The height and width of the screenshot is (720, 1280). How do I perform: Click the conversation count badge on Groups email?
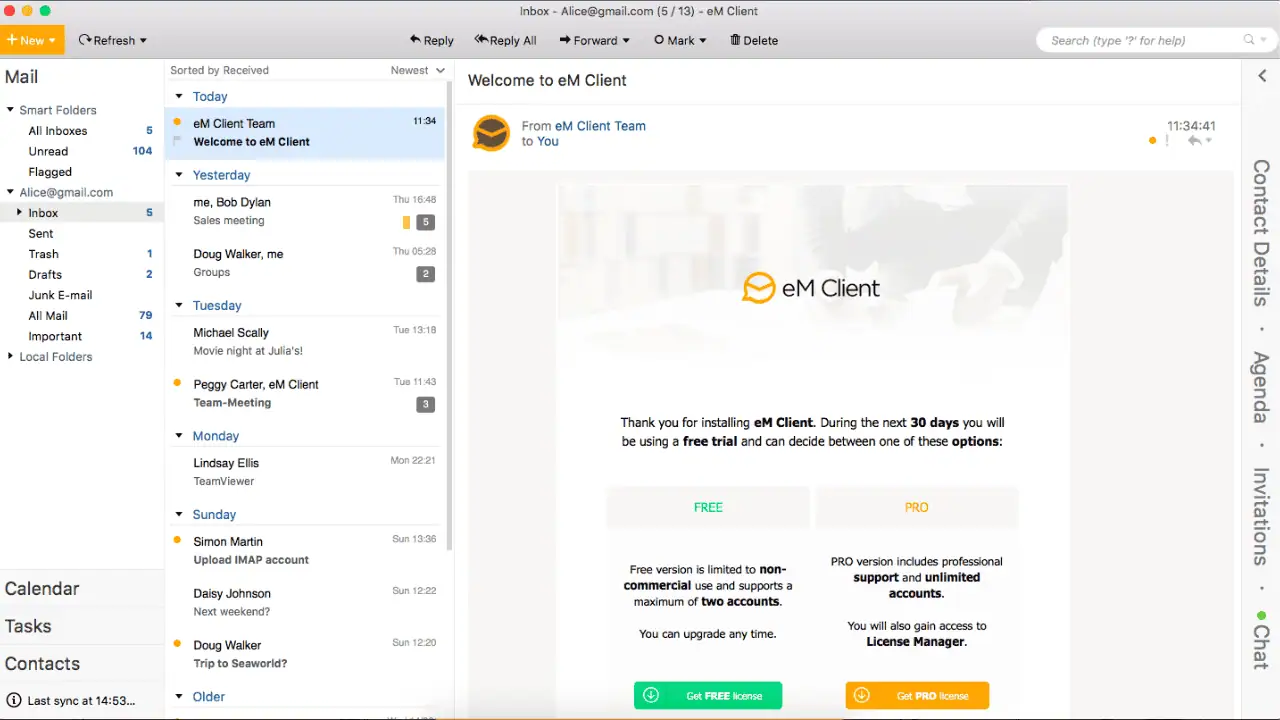pos(426,274)
